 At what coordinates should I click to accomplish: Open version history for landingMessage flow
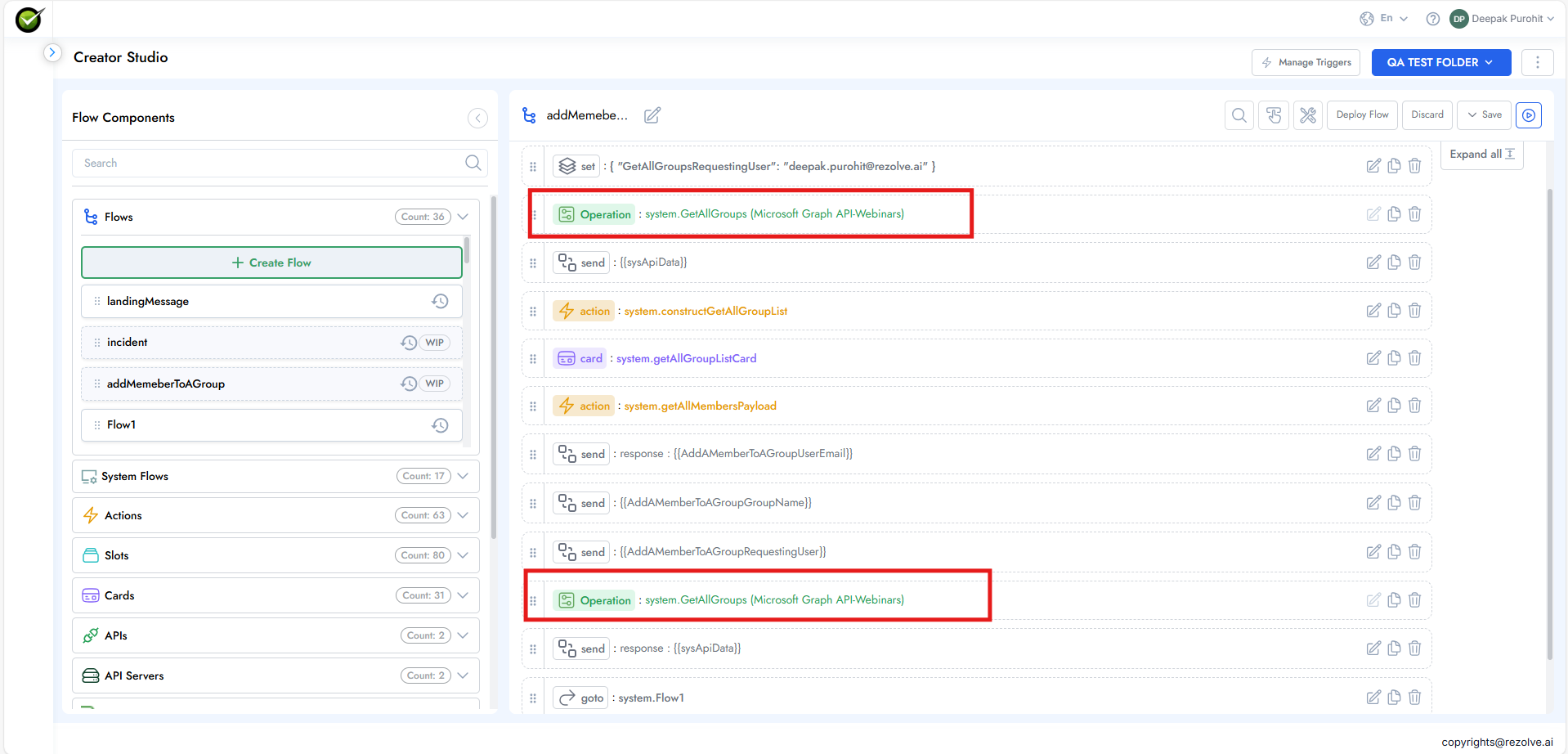click(x=440, y=301)
